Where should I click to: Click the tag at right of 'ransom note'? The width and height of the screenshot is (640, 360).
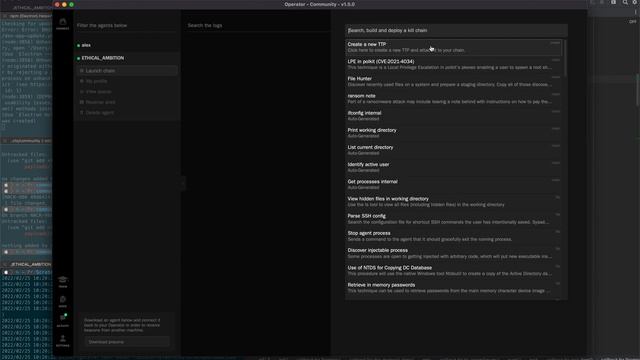(x=556, y=94)
